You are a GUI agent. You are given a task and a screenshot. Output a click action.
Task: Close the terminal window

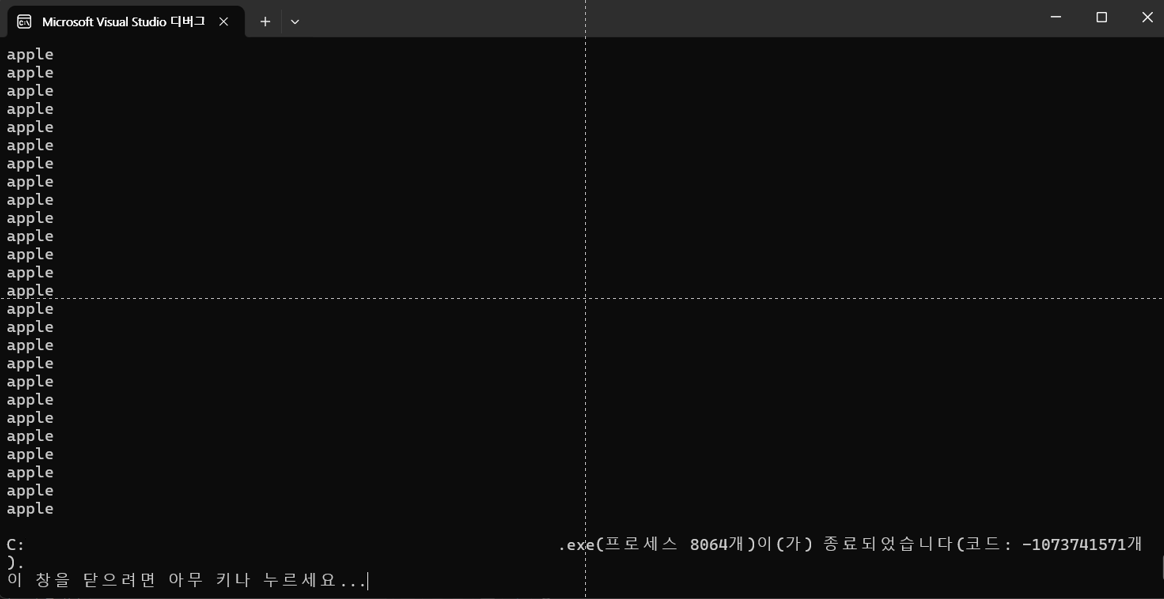coord(1146,18)
